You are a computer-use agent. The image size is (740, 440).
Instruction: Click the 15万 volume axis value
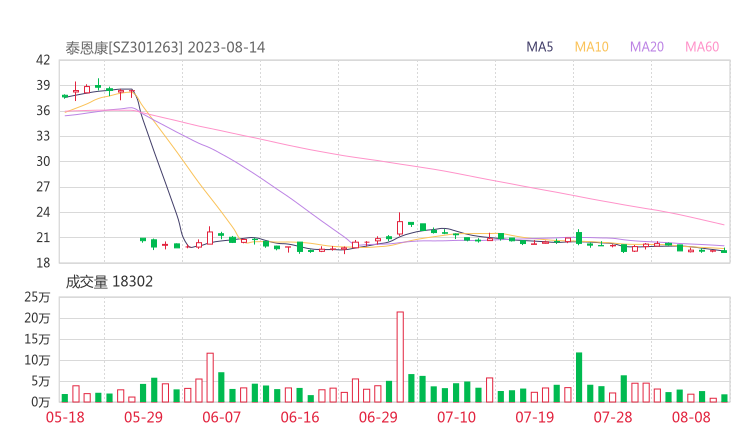click(37, 339)
